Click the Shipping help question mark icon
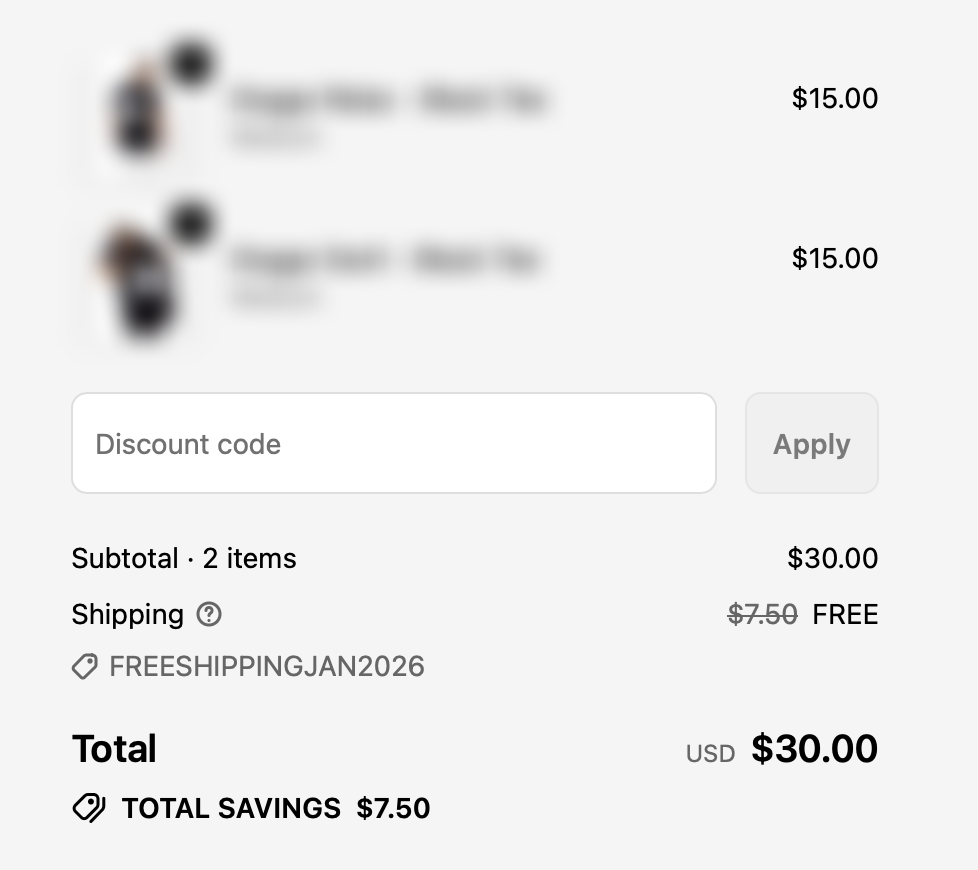This screenshot has height=870, width=978. click(x=209, y=614)
